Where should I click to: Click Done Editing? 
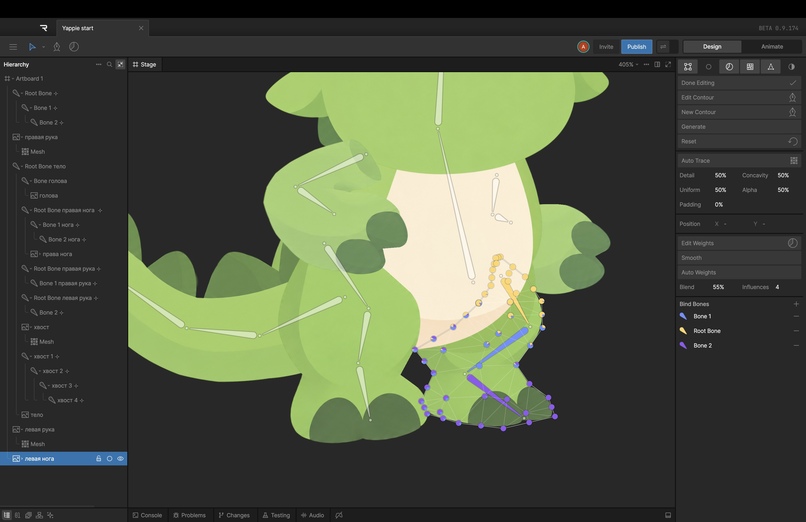[x=739, y=83]
